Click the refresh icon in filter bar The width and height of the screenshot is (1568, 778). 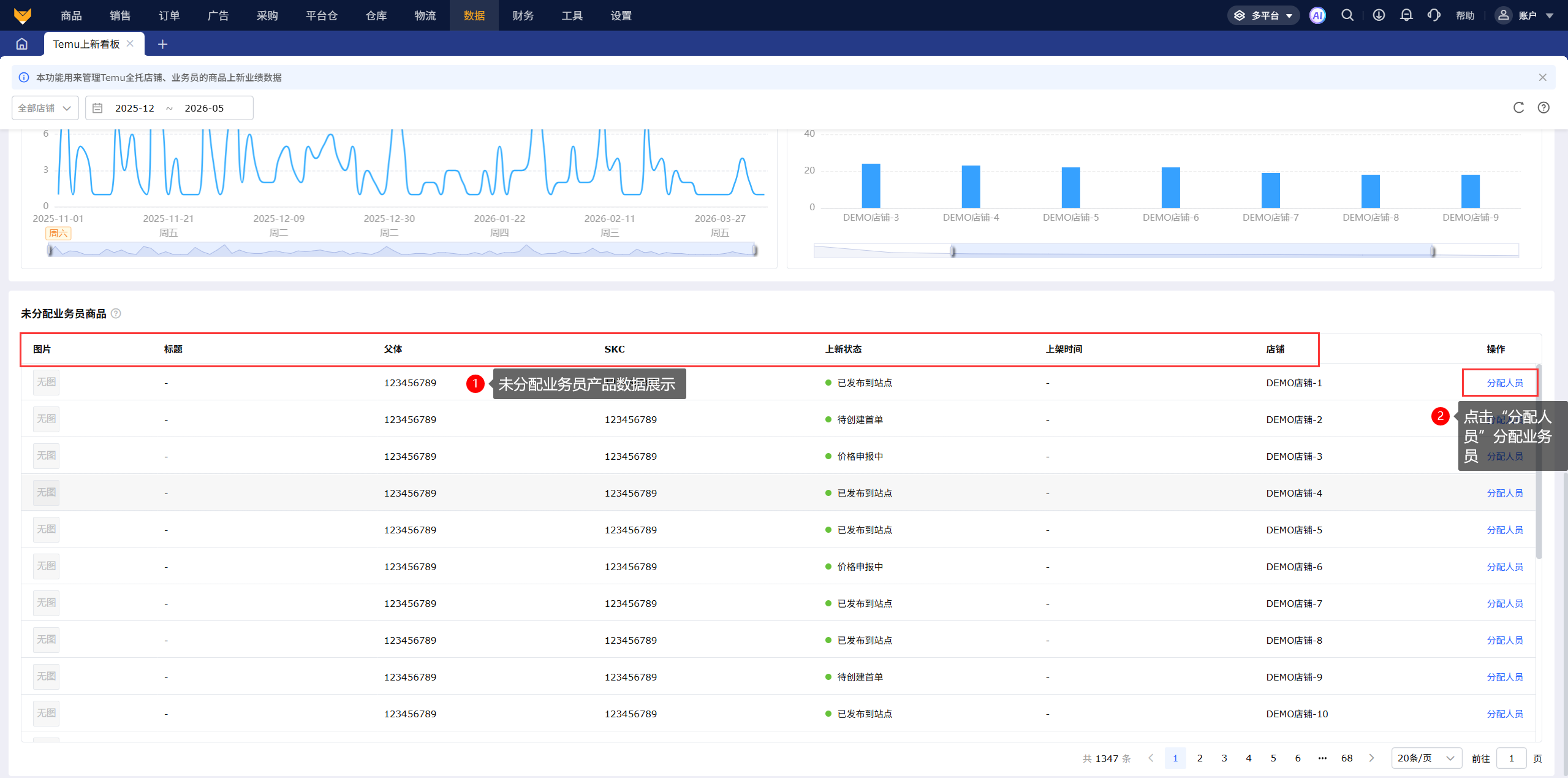tap(1518, 108)
